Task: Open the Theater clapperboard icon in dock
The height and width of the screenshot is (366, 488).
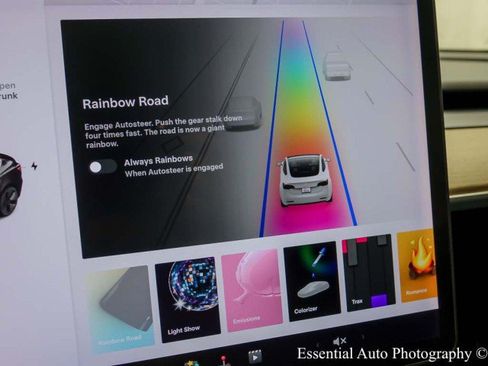Action: 255,357
